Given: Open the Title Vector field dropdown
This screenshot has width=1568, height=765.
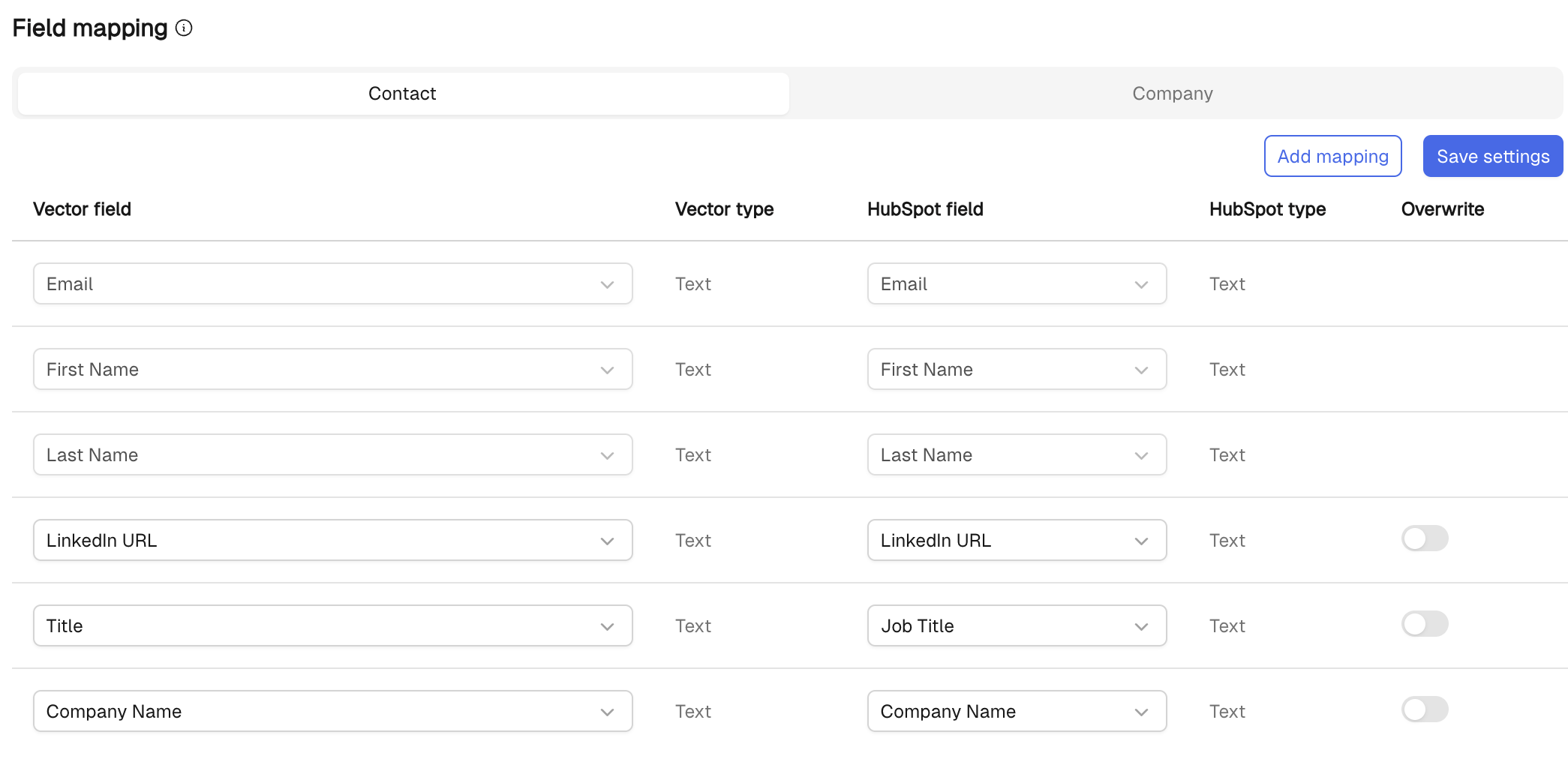Looking at the screenshot, I should pyautogui.click(x=332, y=626).
